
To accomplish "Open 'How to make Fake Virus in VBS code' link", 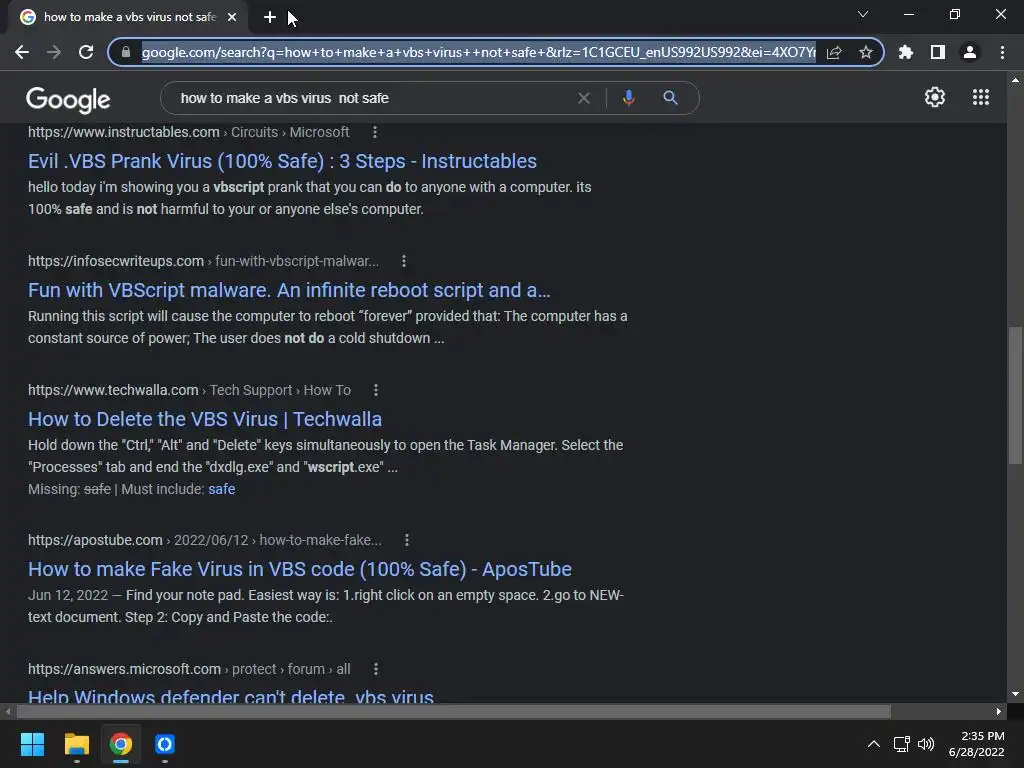I will [300, 569].
